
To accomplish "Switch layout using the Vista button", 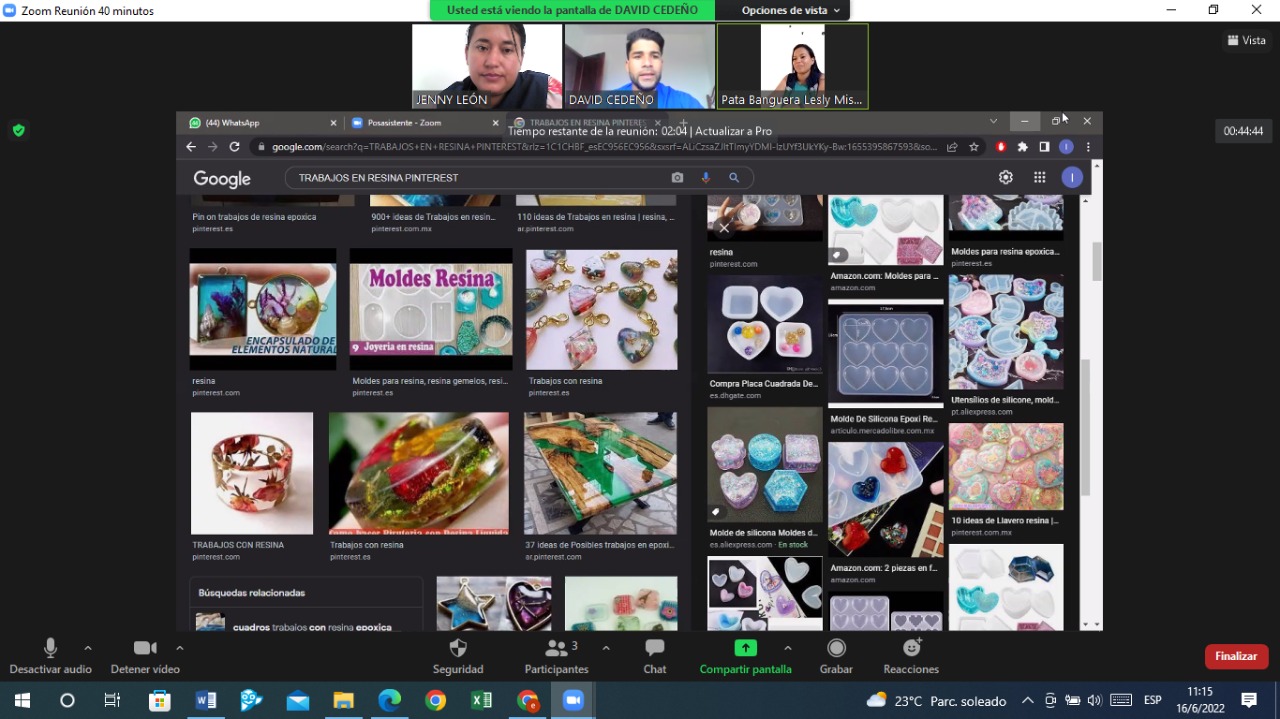I will pos(1247,40).
